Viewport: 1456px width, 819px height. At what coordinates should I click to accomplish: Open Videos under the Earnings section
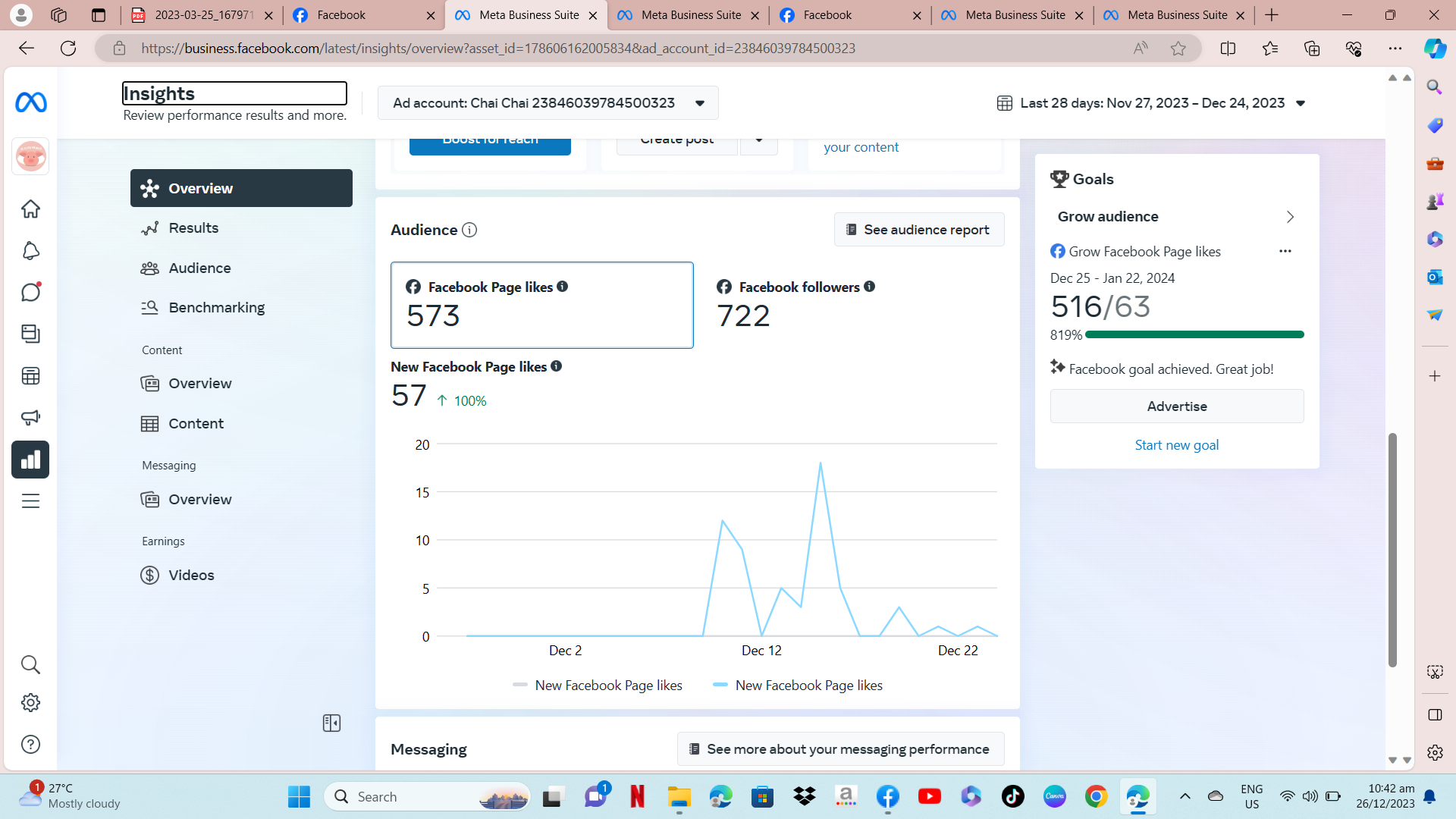[241, 576]
